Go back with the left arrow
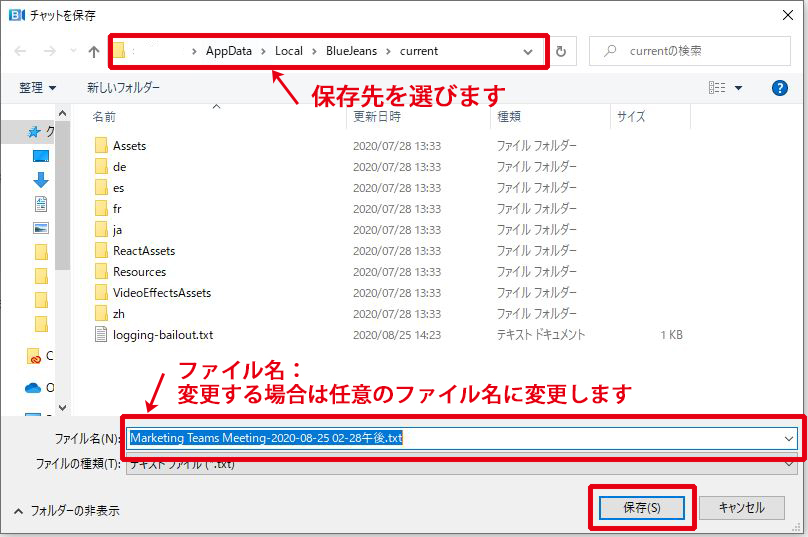This screenshot has width=808, height=537. tap(20, 51)
